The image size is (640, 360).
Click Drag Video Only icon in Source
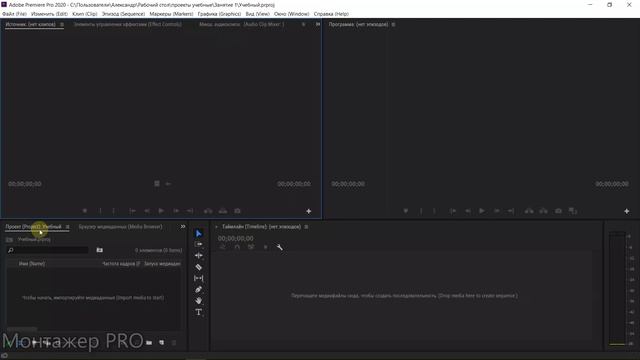coord(157,184)
